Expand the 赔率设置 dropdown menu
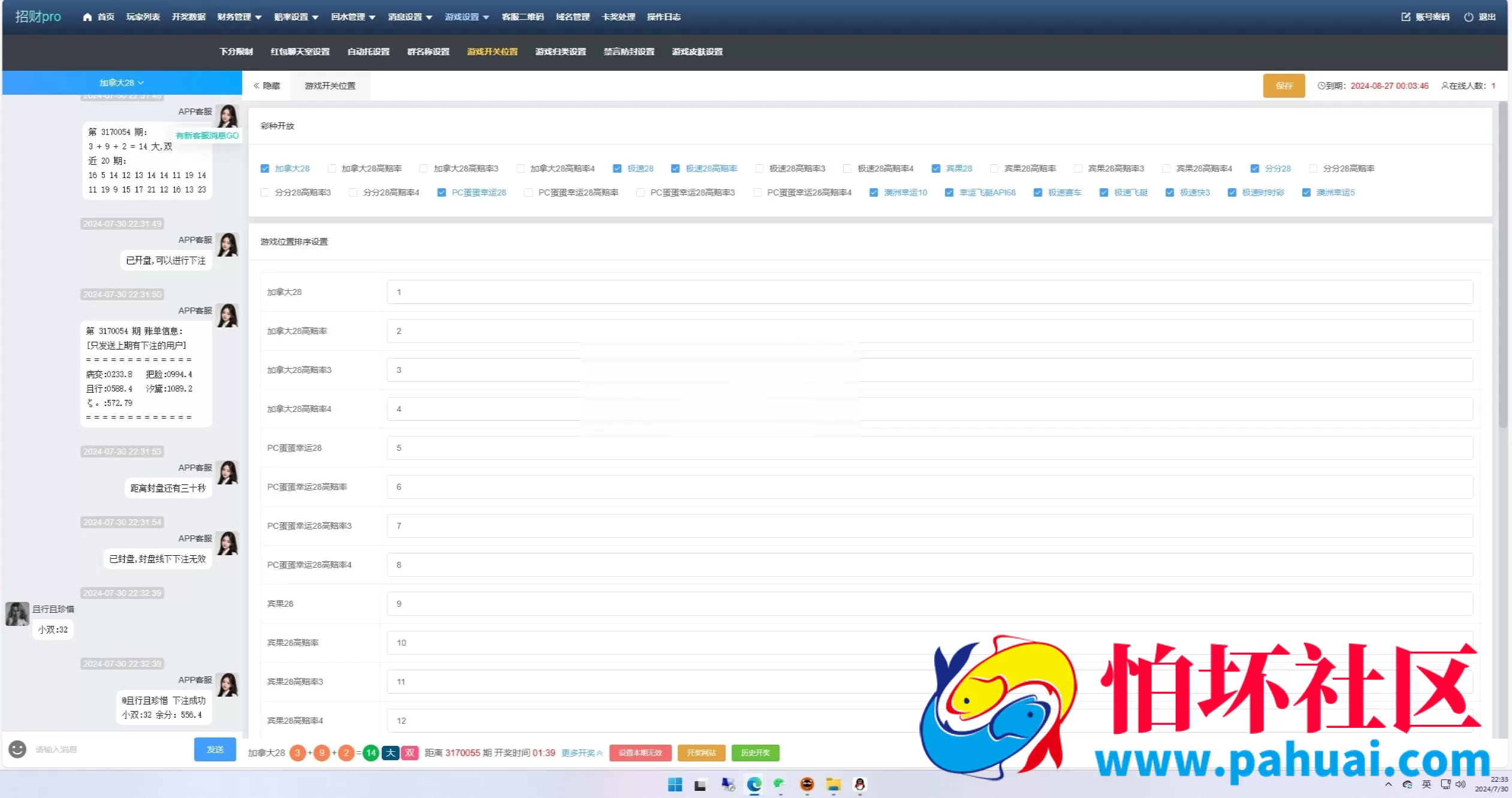1512x798 pixels. (296, 17)
